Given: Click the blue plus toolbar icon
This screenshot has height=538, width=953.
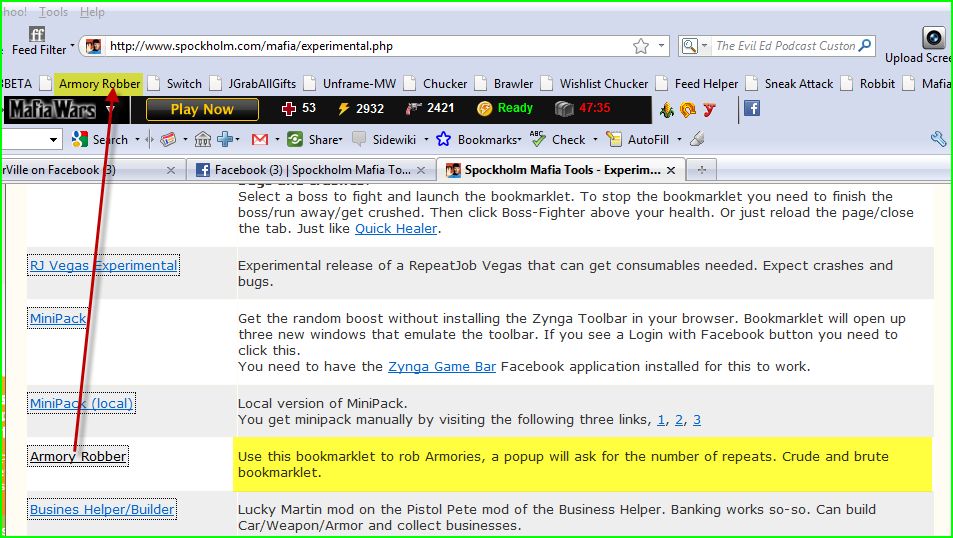Looking at the screenshot, I should (x=225, y=139).
